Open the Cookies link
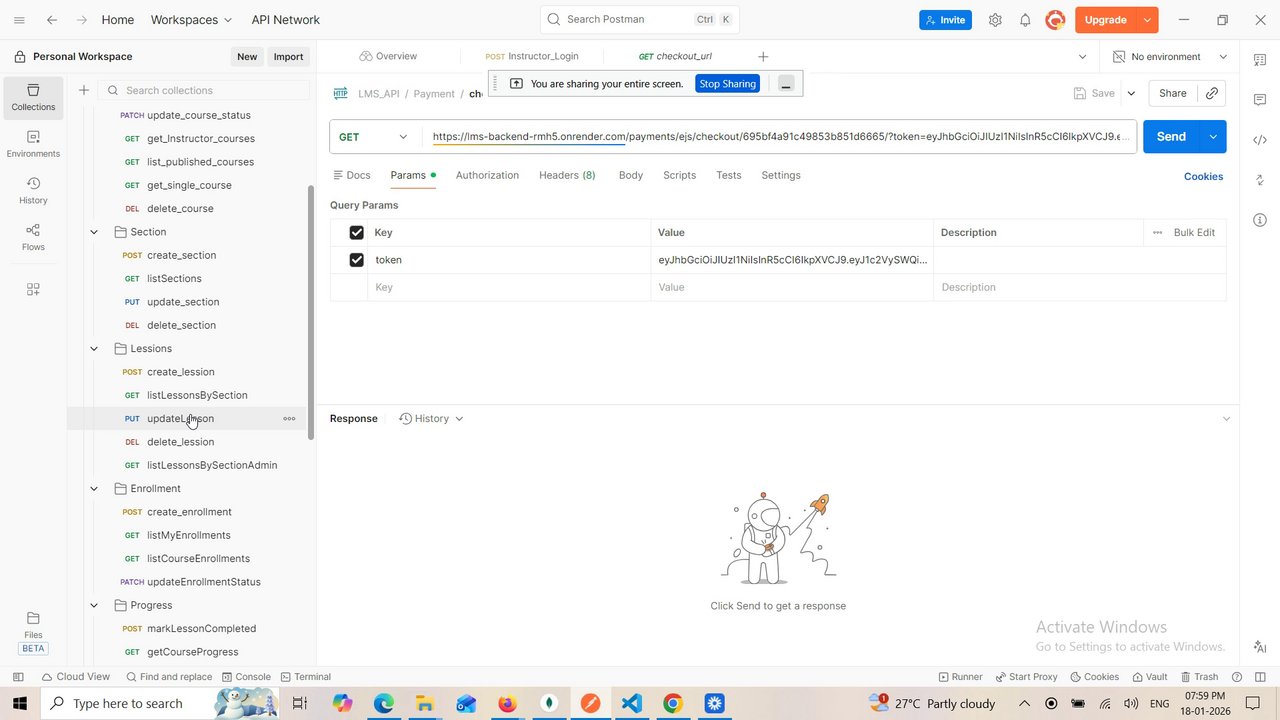 tap(1203, 177)
